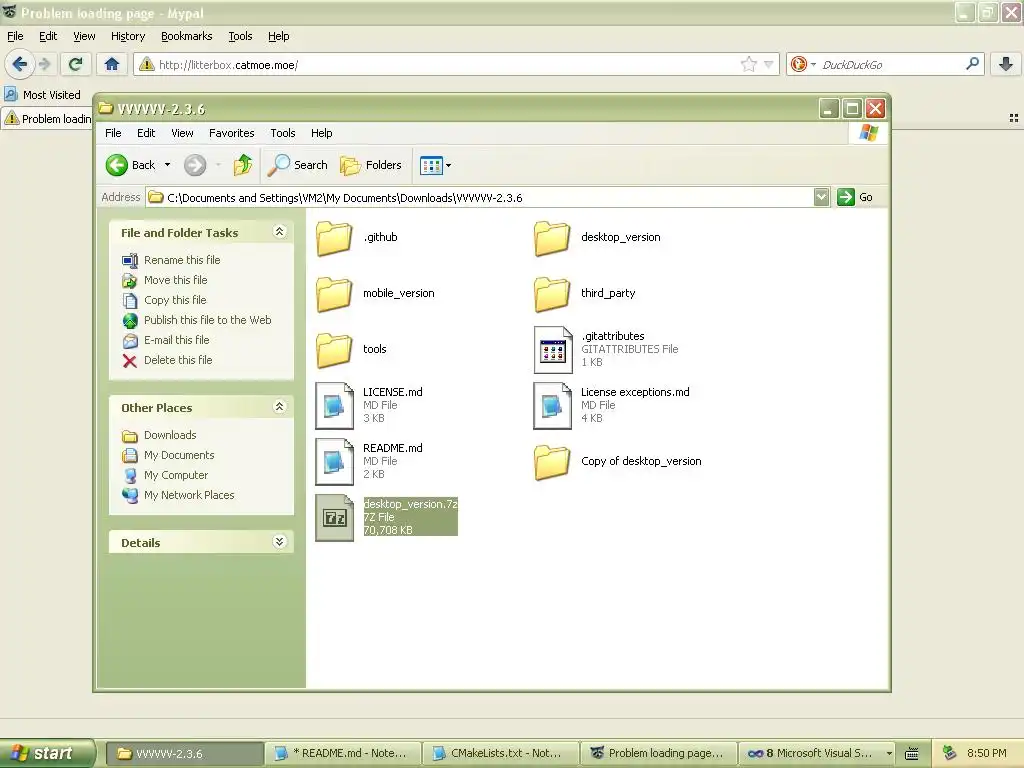The width and height of the screenshot is (1024, 768).
Task: Open Explorer Tools menu
Action: (283, 133)
